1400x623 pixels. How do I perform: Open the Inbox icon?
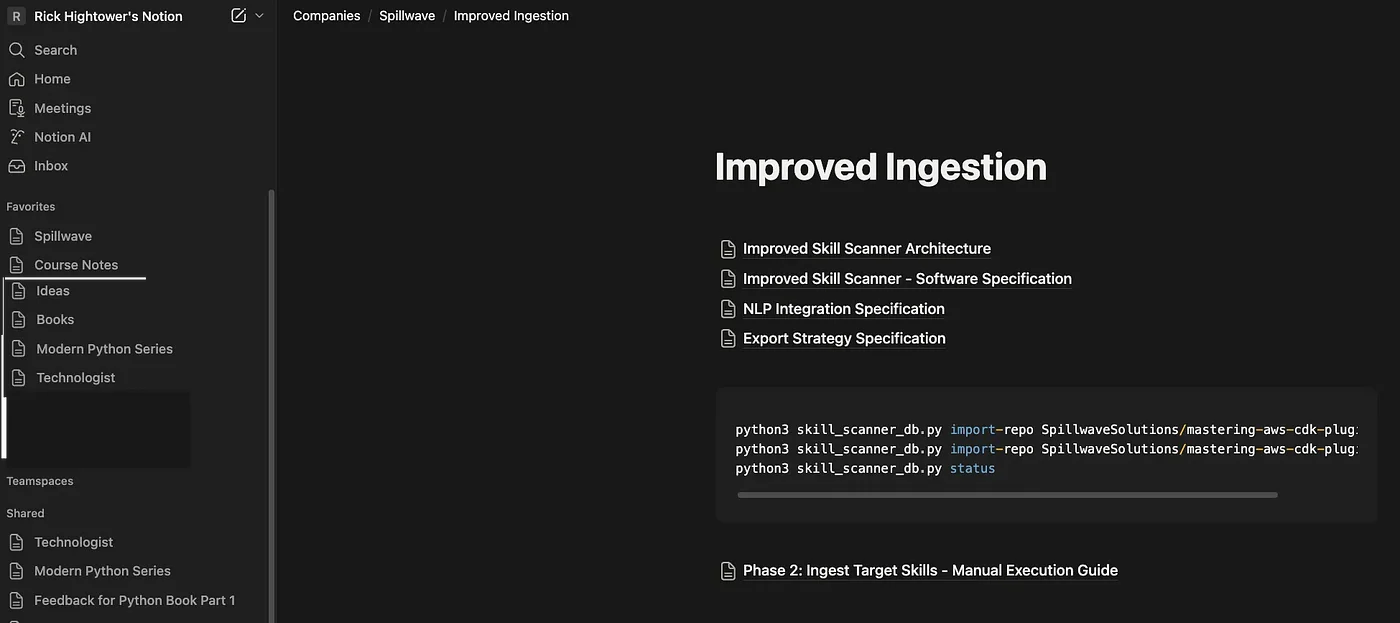click(17, 165)
